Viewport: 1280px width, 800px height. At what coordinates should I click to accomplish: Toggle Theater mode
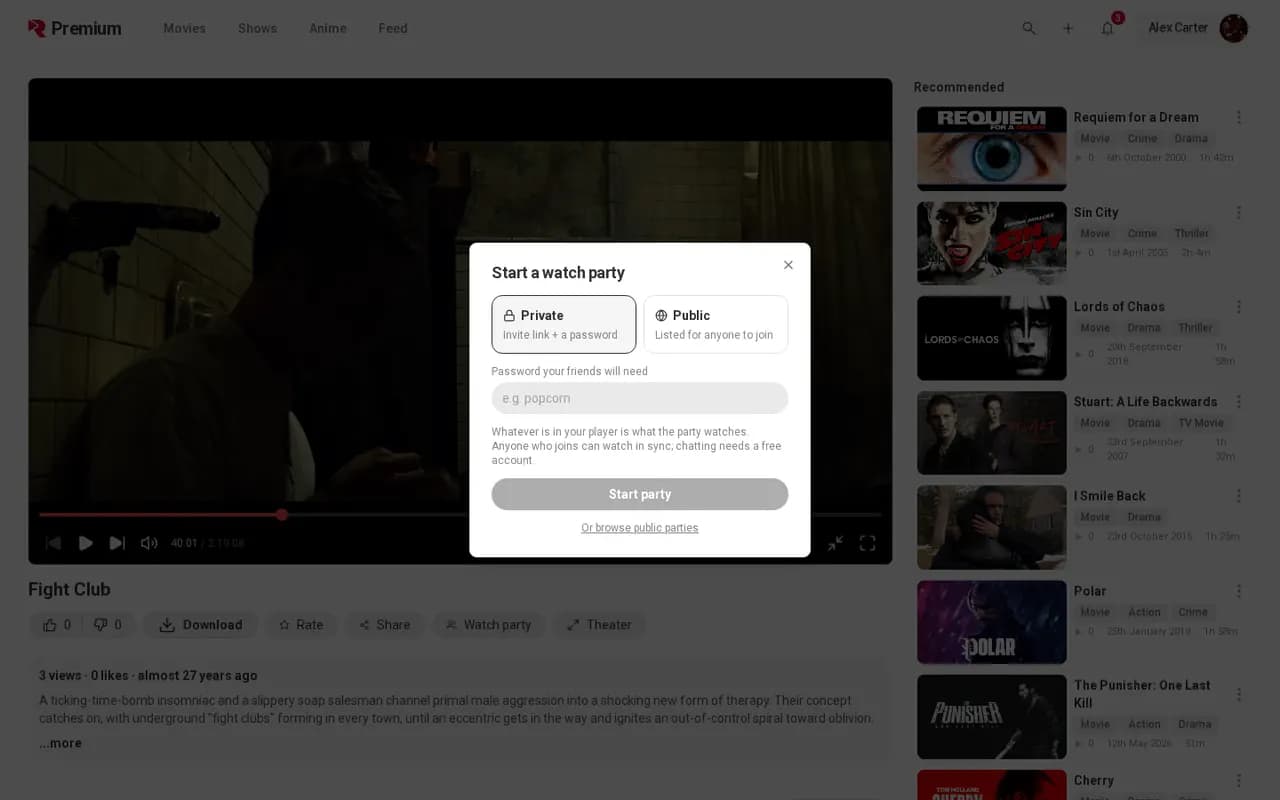[x=599, y=625]
